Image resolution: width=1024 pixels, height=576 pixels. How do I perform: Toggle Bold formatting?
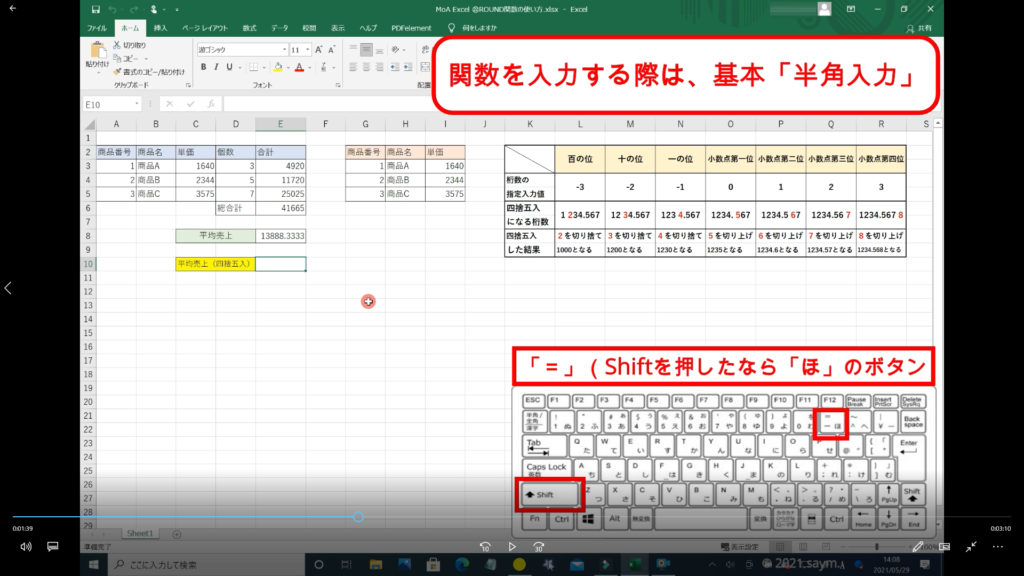[x=203, y=68]
